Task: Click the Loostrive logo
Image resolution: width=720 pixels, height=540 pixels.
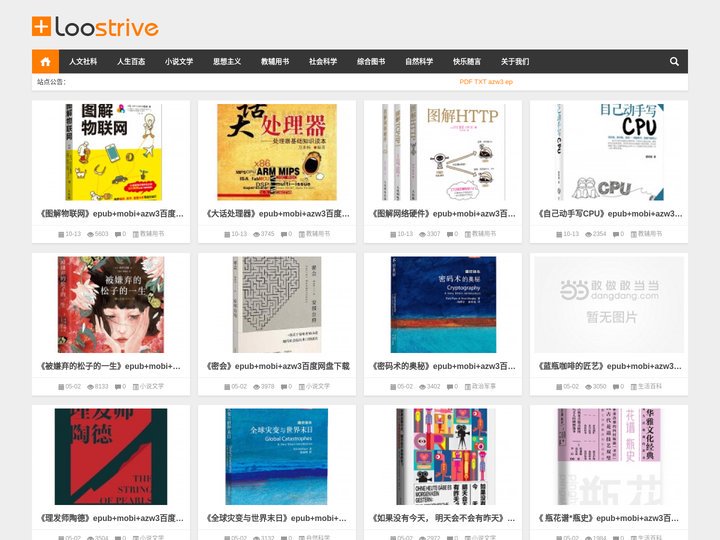Action: click(95, 27)
